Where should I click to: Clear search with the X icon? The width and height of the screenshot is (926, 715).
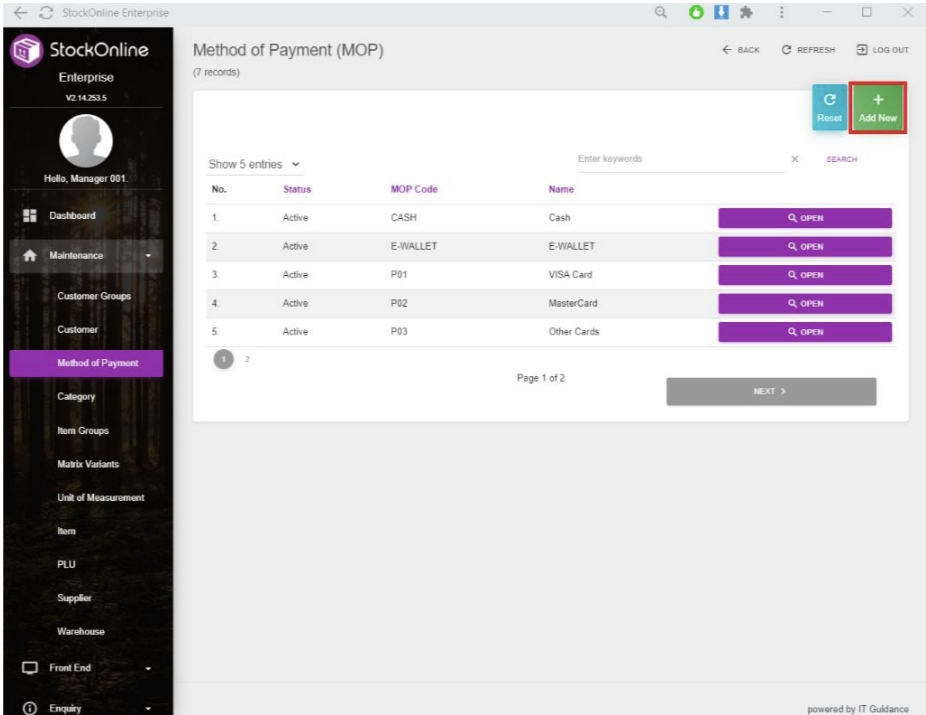794,160
